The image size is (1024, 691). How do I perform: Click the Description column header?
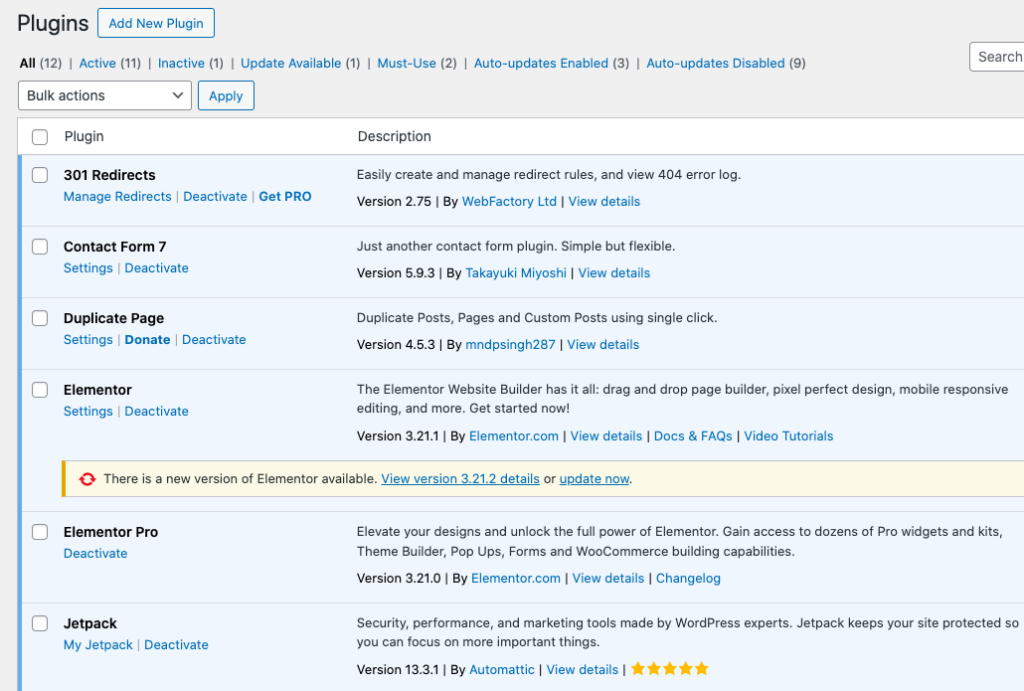(x=394, y=137)
